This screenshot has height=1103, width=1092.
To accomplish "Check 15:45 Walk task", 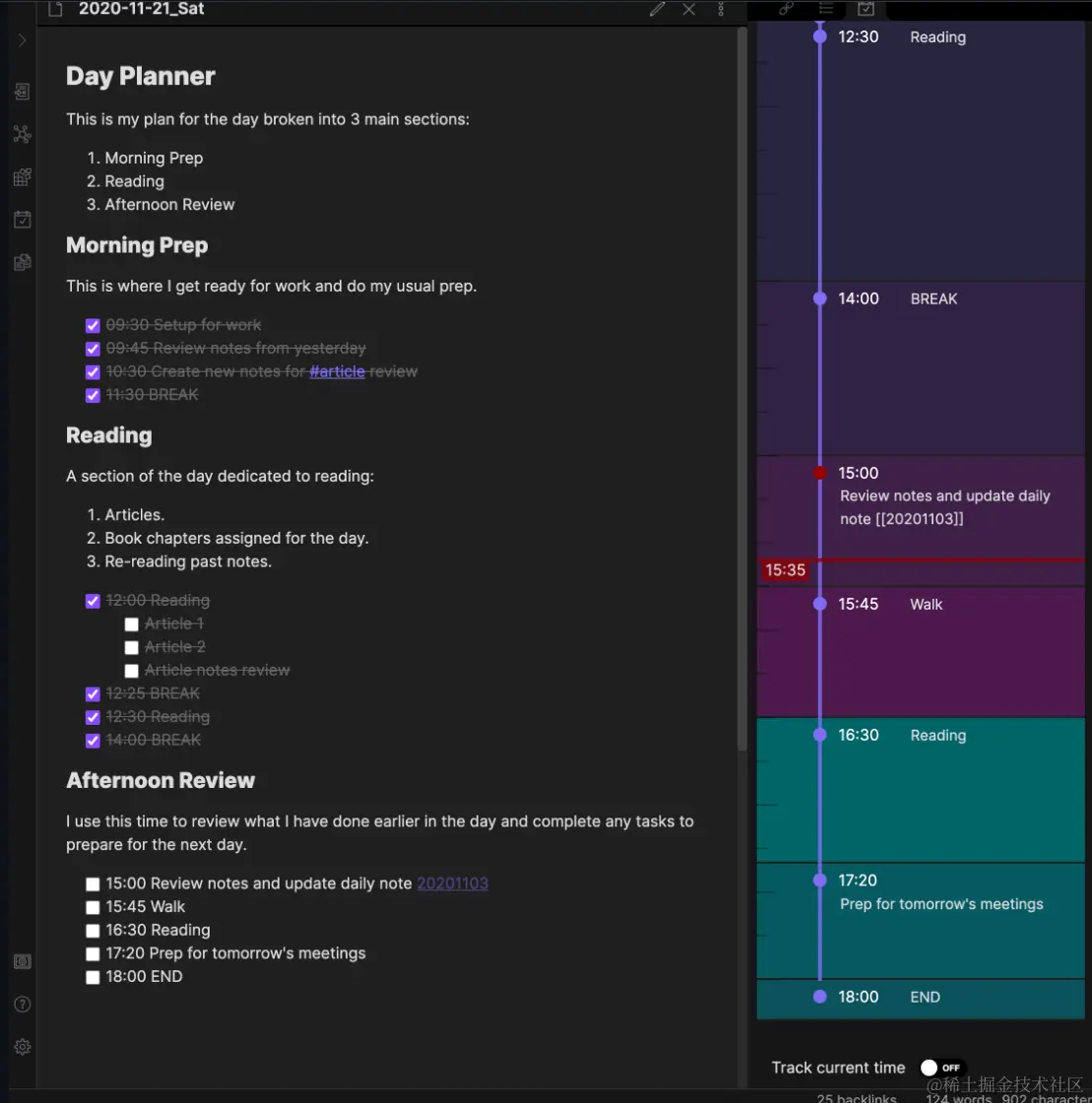I will point(93,907).
